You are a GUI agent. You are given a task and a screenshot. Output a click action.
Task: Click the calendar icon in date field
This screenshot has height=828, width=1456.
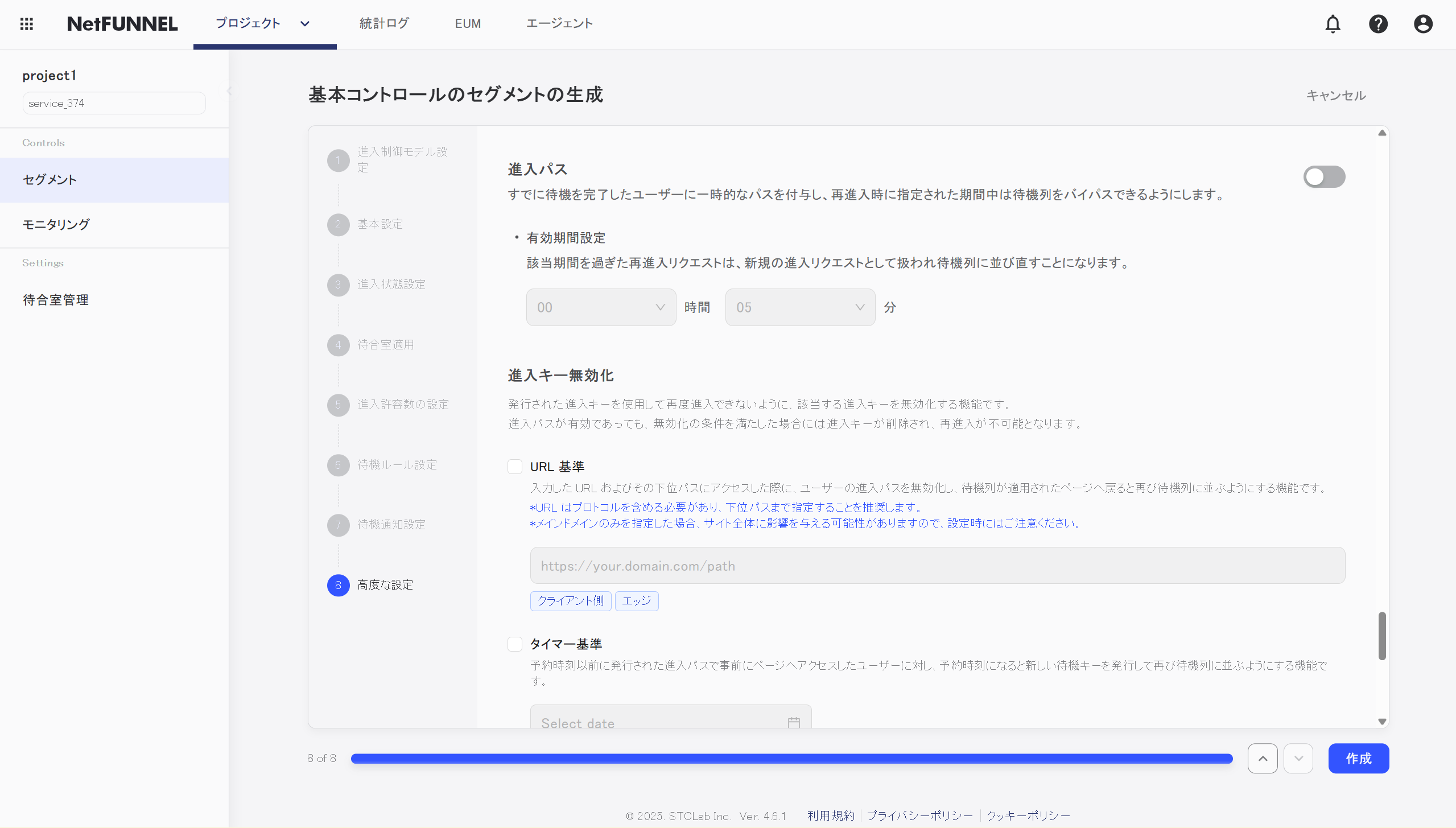[794, 722]
